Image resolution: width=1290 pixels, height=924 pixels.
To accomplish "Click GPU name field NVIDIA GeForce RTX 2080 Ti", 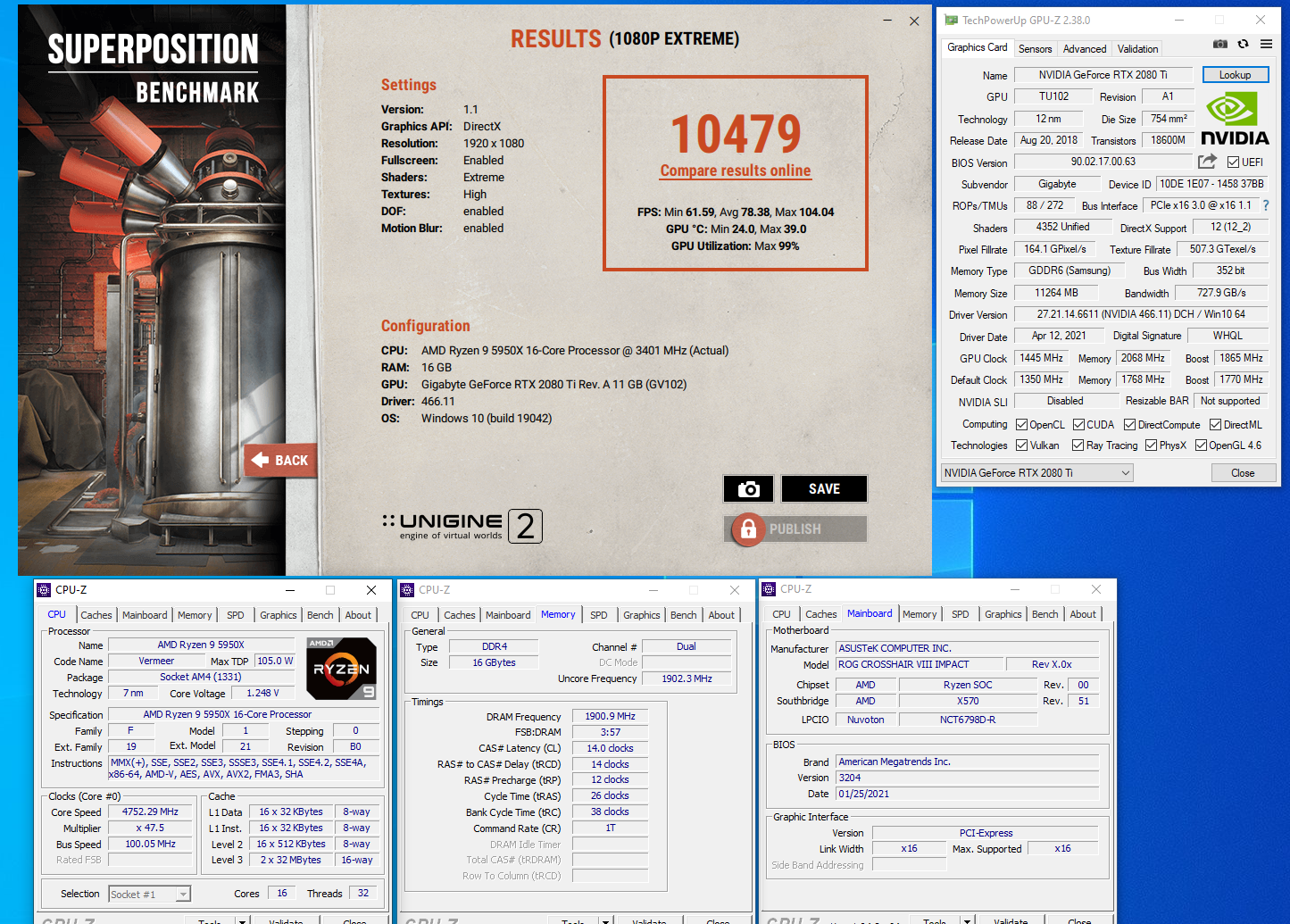I will click(x=1103, y=75).
